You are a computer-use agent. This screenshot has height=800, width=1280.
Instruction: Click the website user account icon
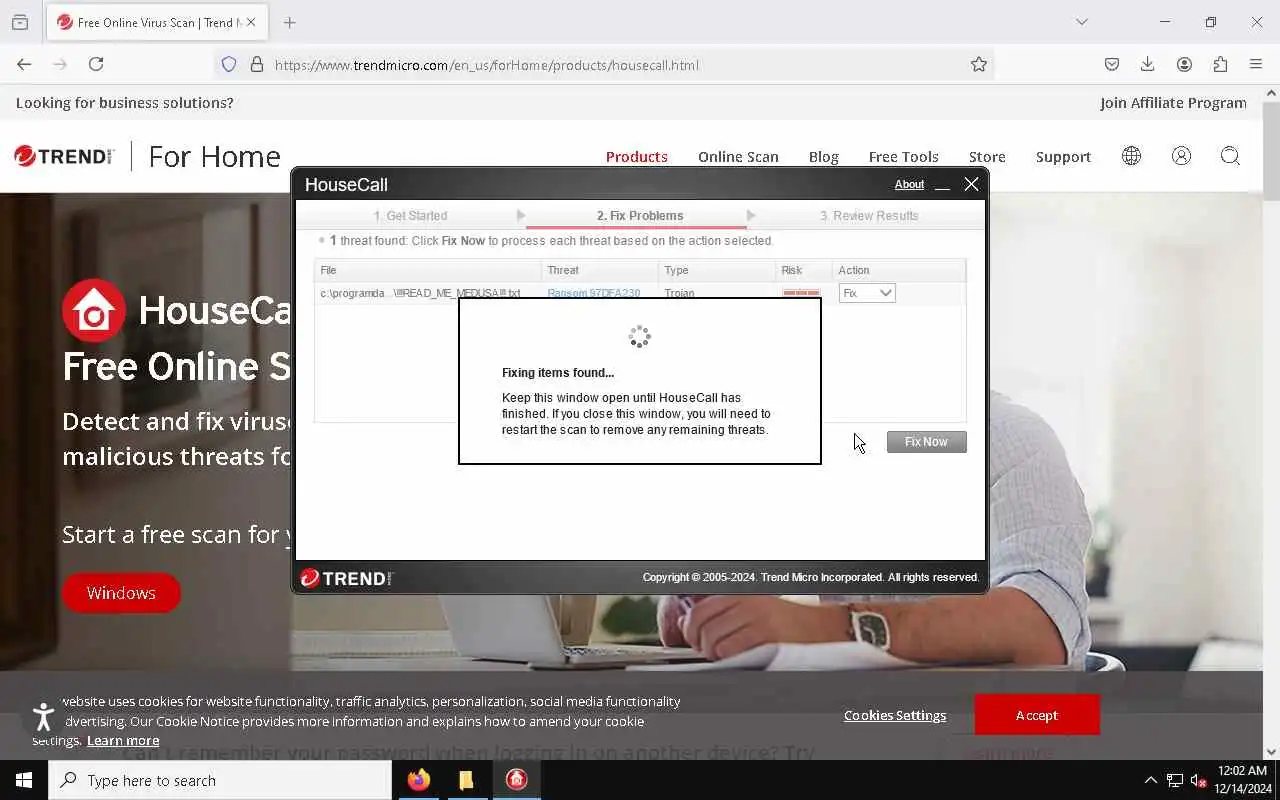pyautogui.click(x=1181, y=156)
